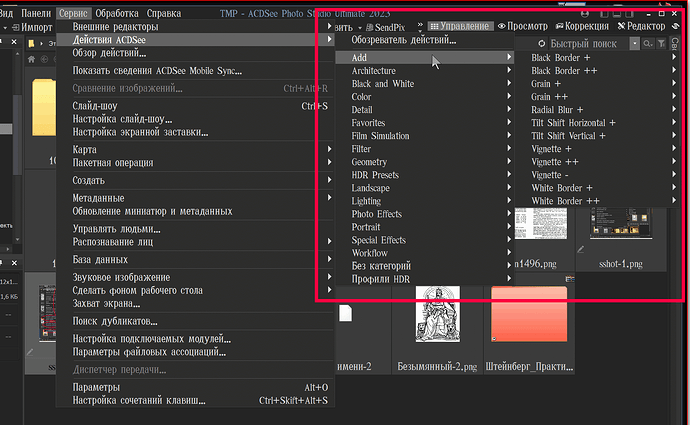
Task: Open Параметры menu item
Action: tap(195, 387)
